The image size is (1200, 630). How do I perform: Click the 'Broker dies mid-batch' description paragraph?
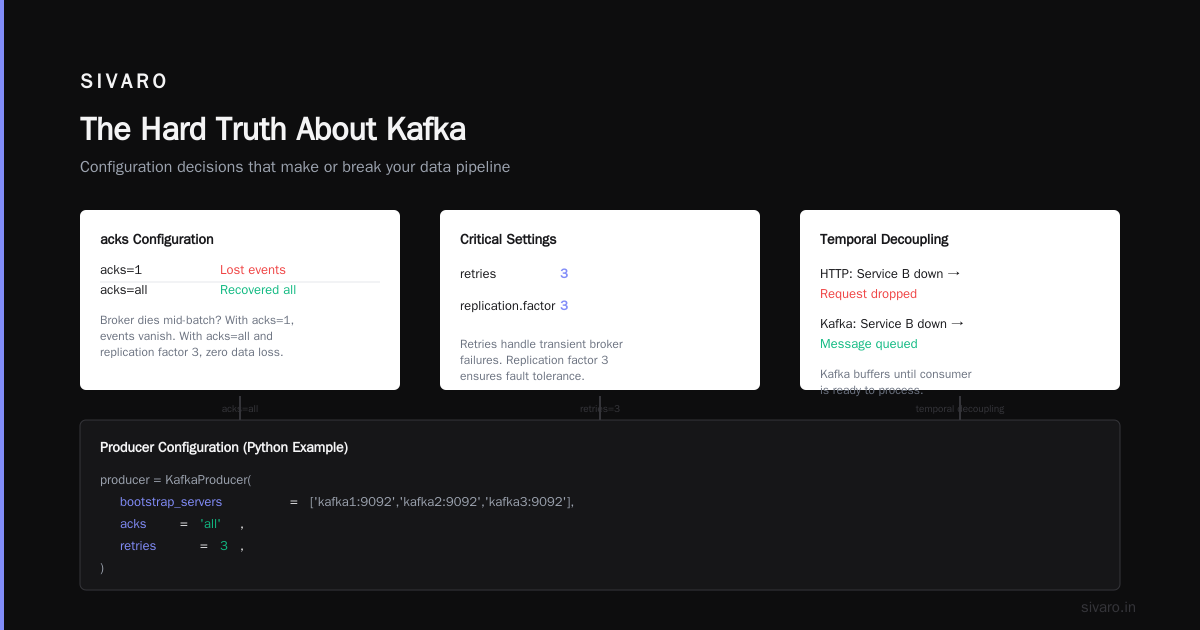pos(197,336)
